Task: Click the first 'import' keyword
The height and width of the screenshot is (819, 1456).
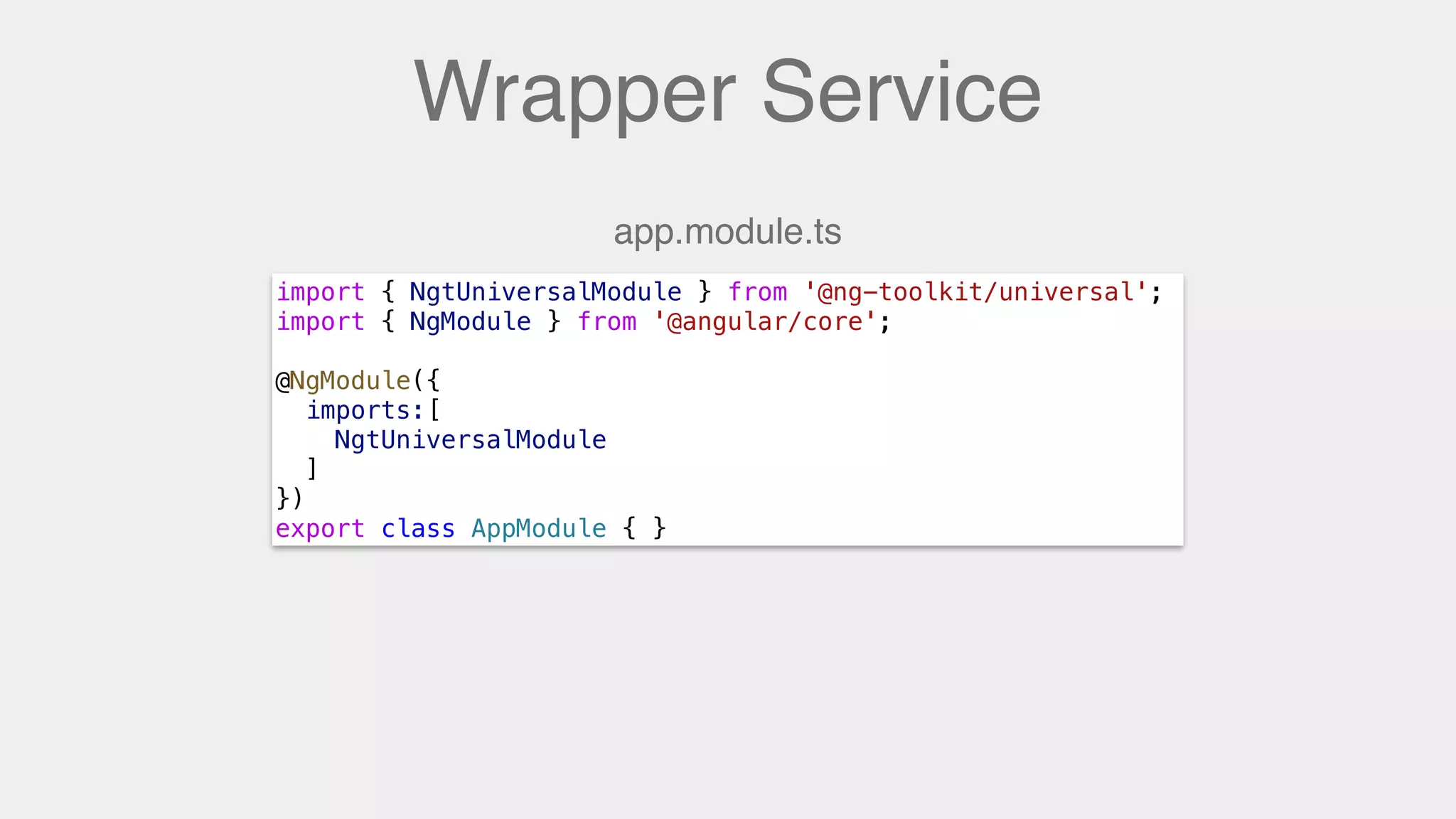Action: click(321, 292)
